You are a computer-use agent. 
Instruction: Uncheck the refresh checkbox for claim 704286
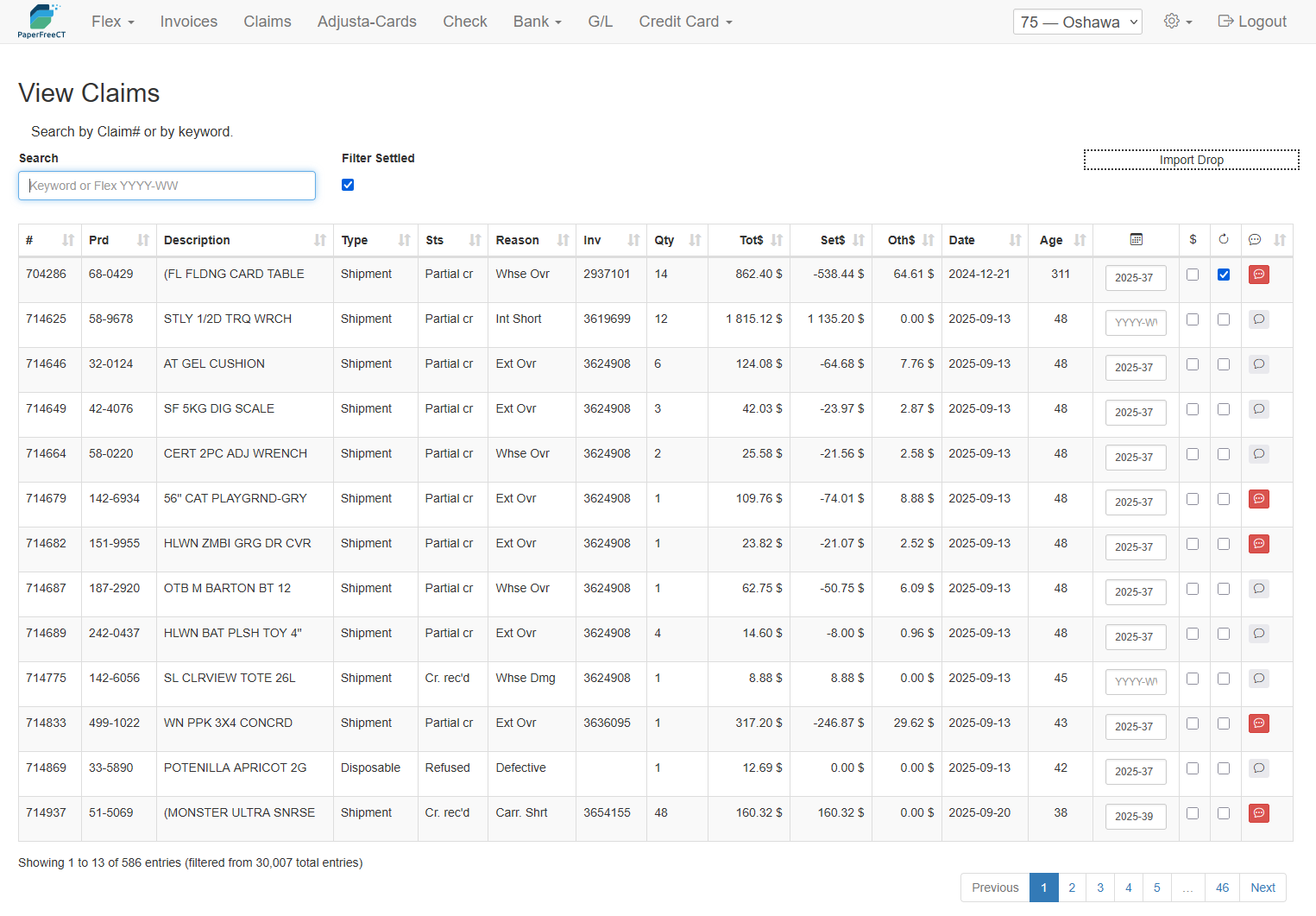1223,275
